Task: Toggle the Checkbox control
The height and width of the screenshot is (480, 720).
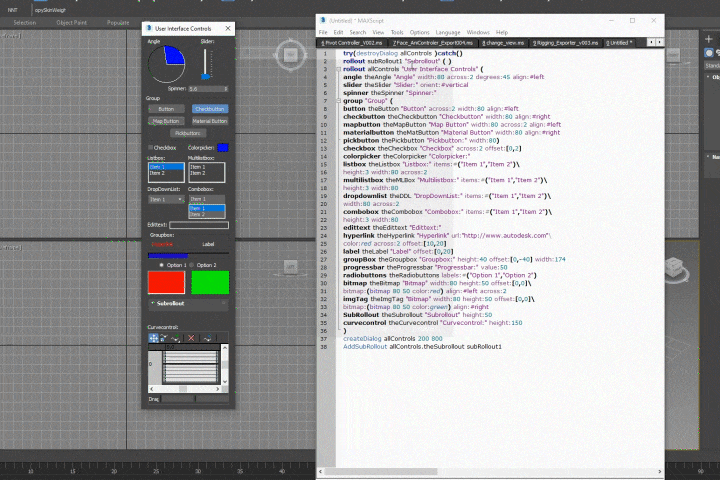Action: [150, 147]
